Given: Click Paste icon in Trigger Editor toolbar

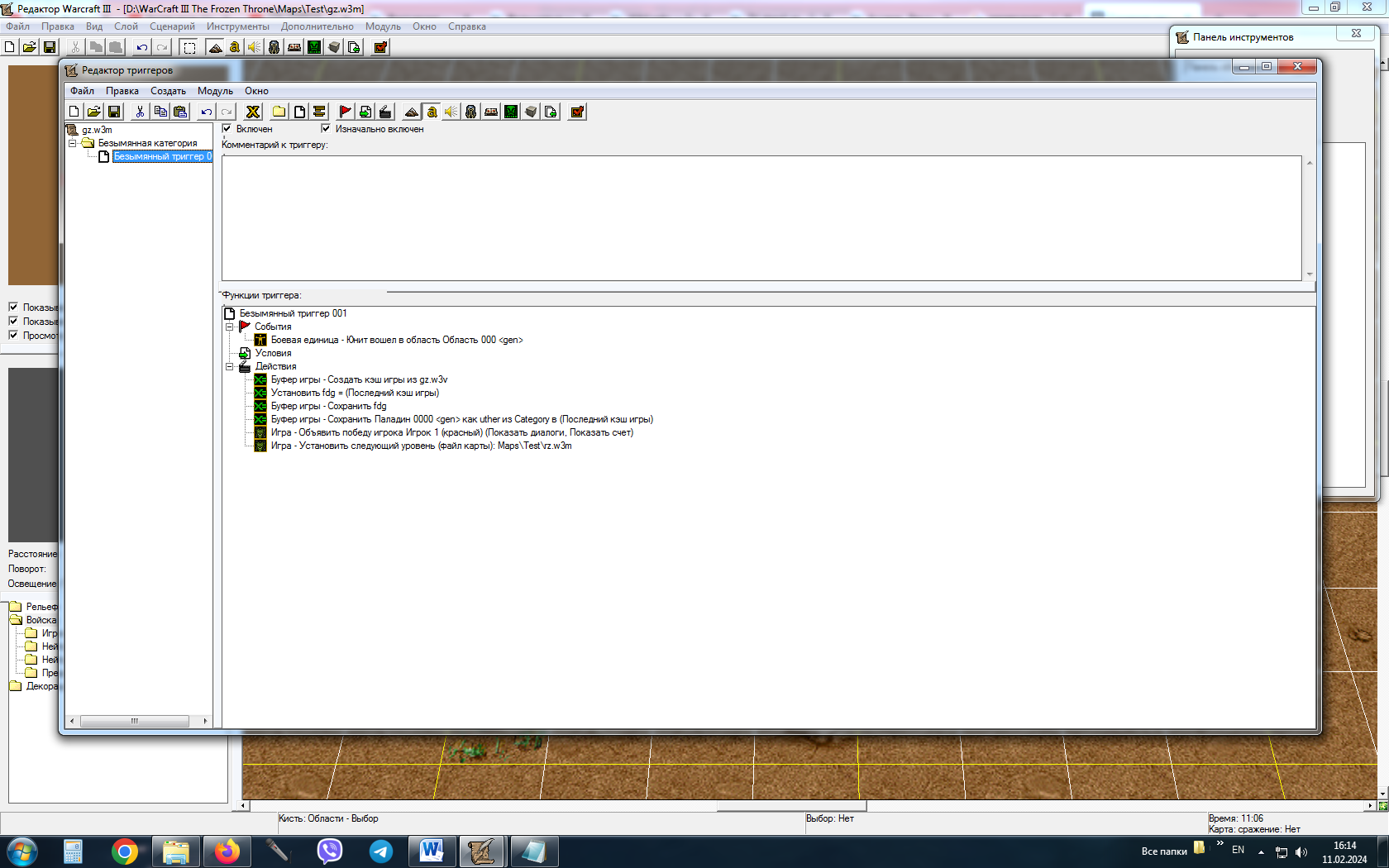Looking at the screenshot, I should click(x=180, y=112).
